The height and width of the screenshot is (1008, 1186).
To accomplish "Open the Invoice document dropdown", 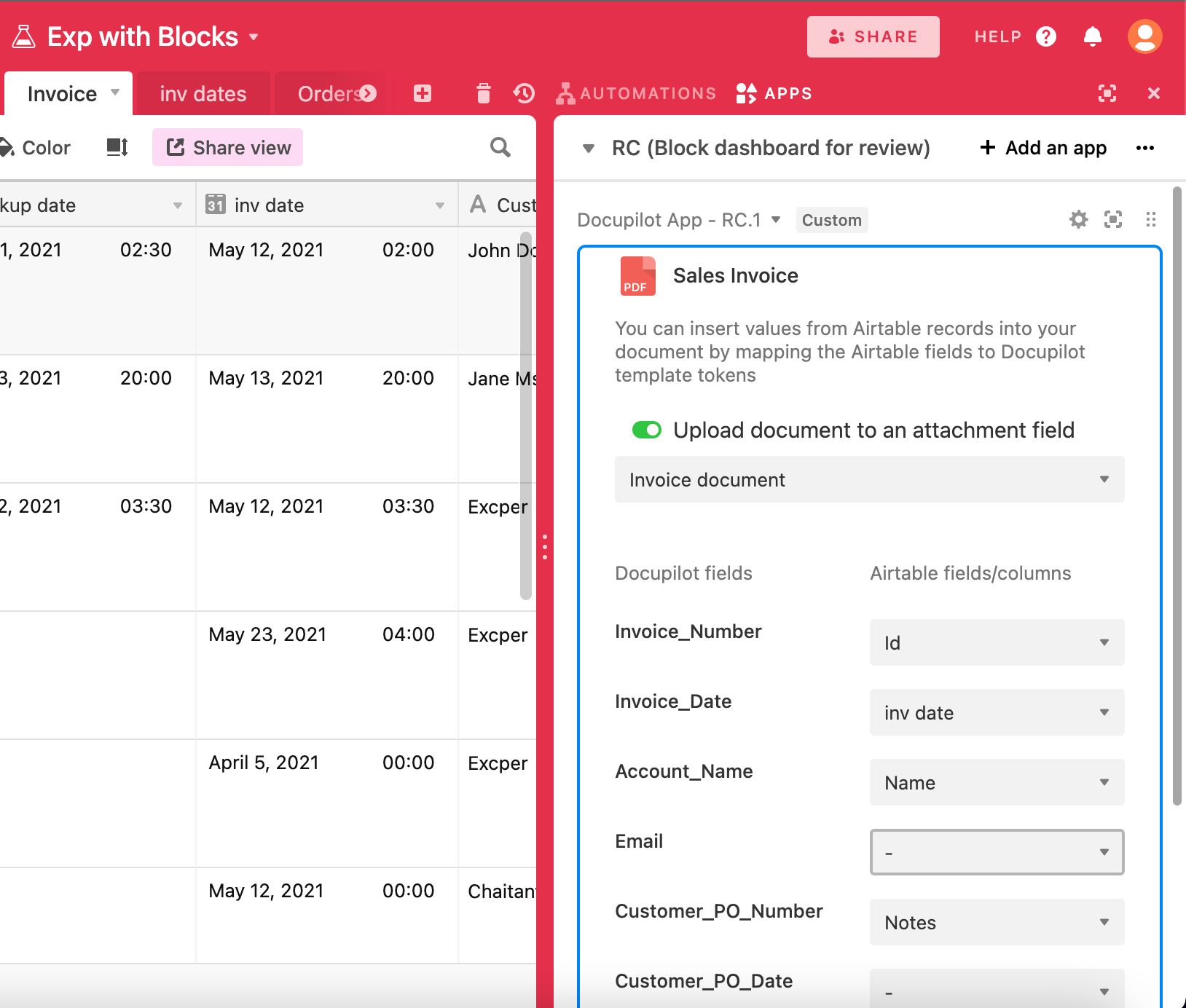I will tap(869, 479).
